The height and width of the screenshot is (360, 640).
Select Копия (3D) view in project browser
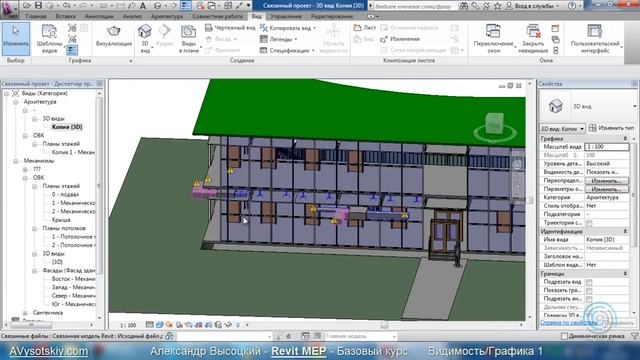pyautogui.click(x=67, y=127)
